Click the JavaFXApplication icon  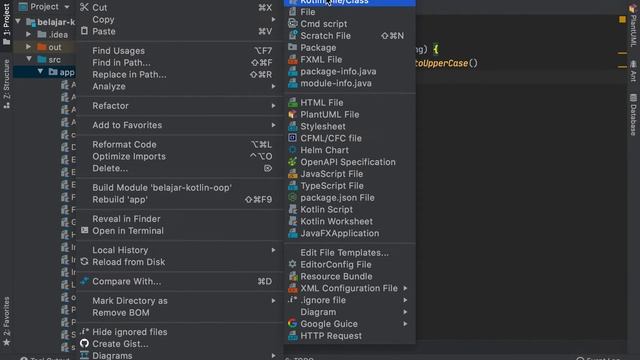[x=293, y=233]
